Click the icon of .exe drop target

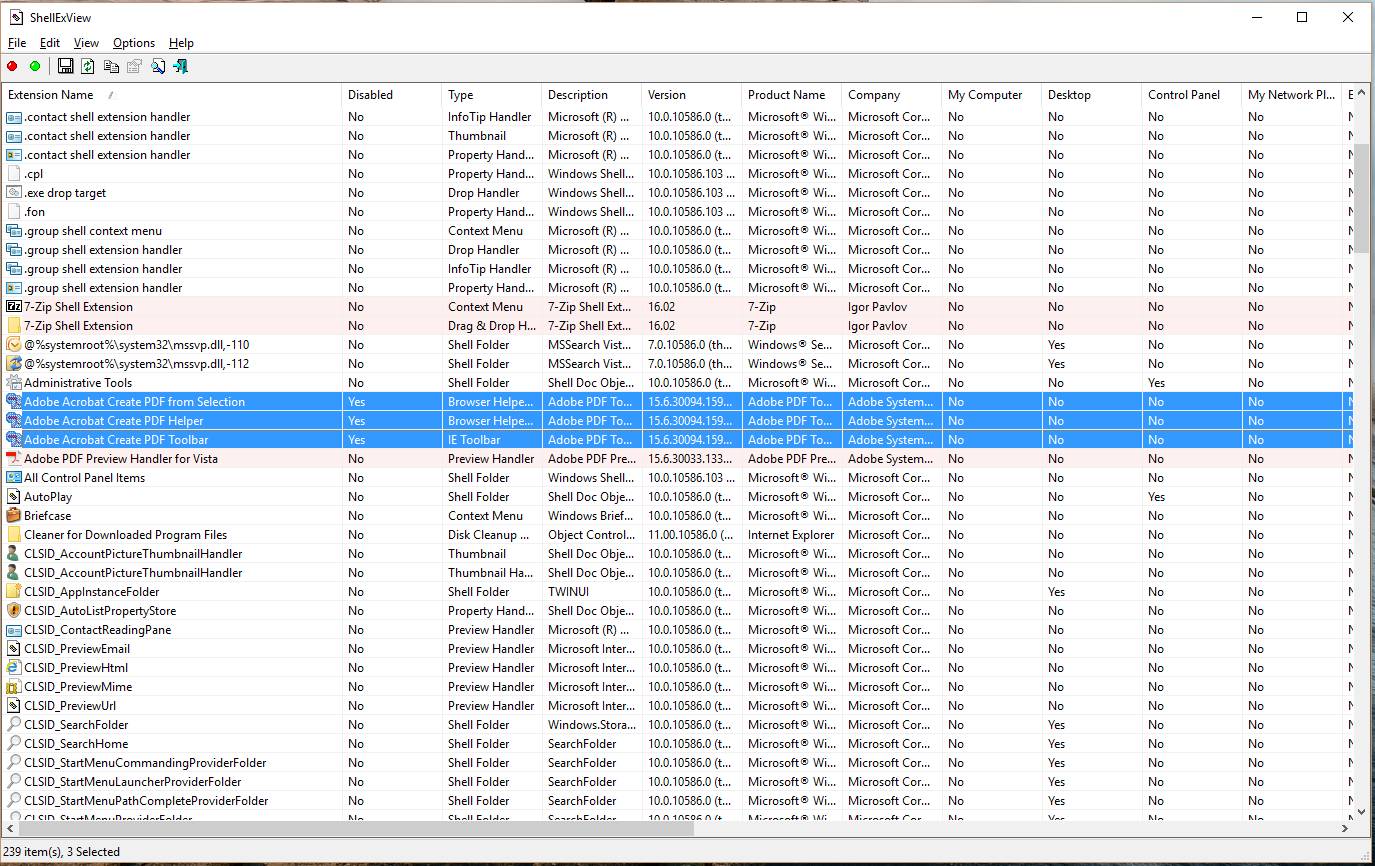pos(14,193)
